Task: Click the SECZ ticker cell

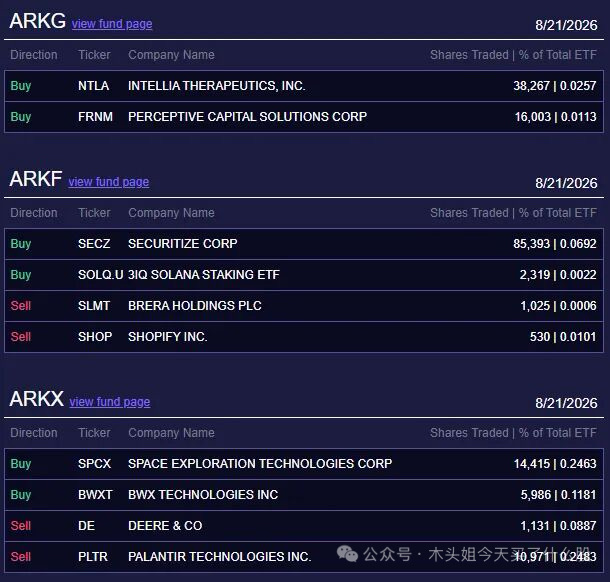Action: (x=94, y=244)
